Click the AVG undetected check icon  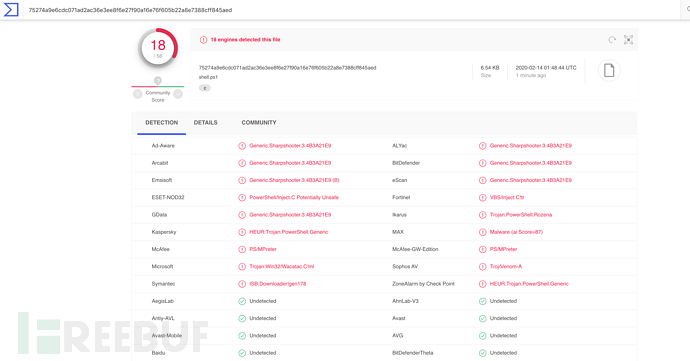coord(482,335)
